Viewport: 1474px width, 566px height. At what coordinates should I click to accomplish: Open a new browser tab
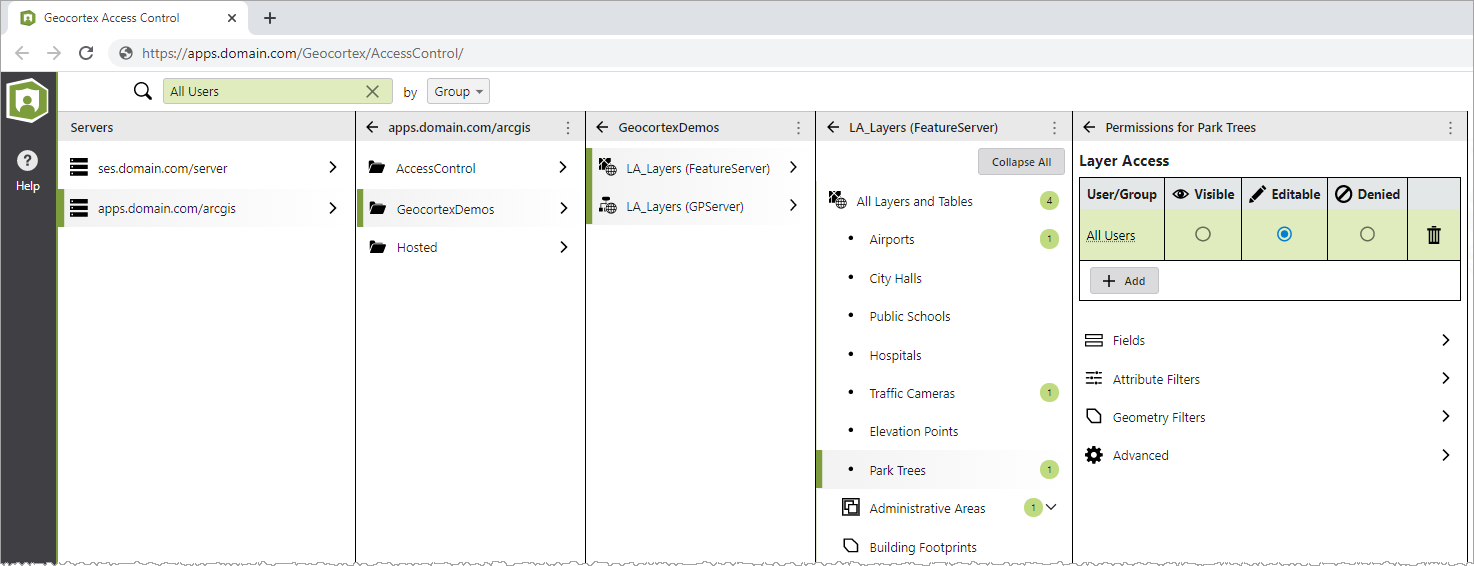[x=270, y=18]
